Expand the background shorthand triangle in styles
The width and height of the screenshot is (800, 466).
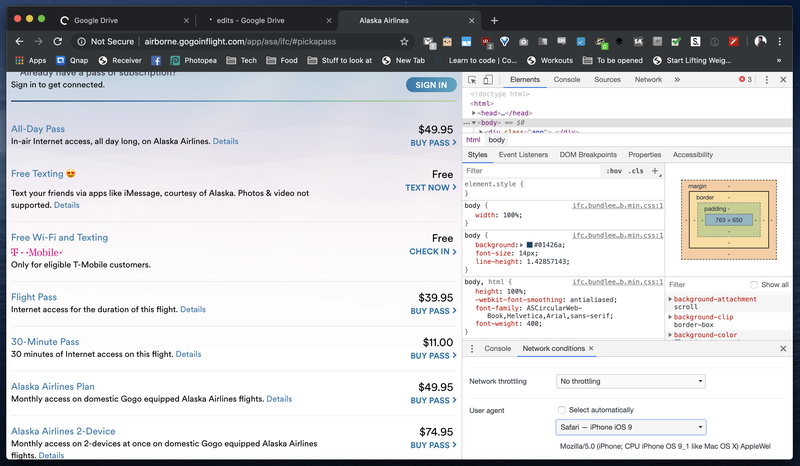[x=521, y=244]
